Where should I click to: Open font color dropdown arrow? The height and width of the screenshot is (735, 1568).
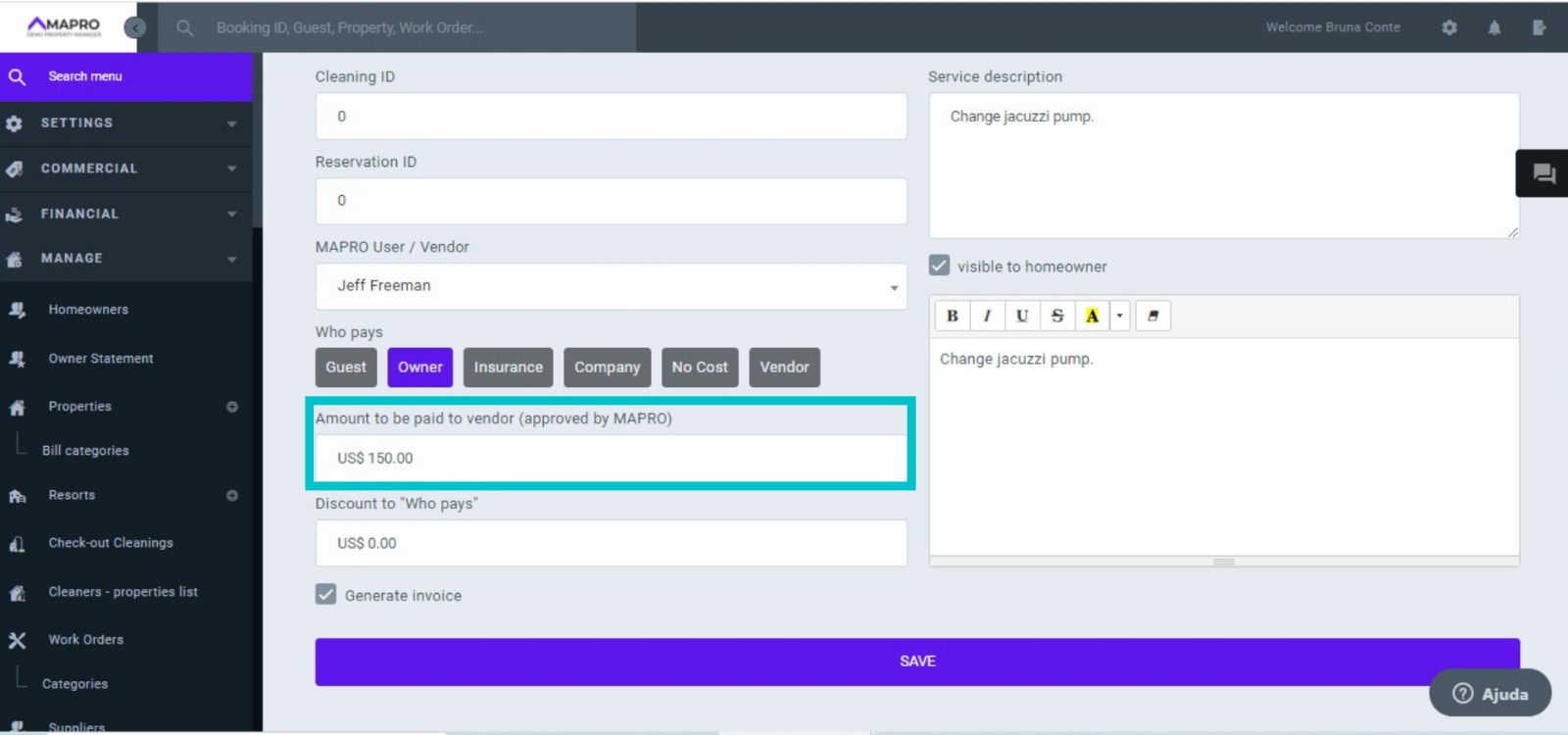[1119, 316]
